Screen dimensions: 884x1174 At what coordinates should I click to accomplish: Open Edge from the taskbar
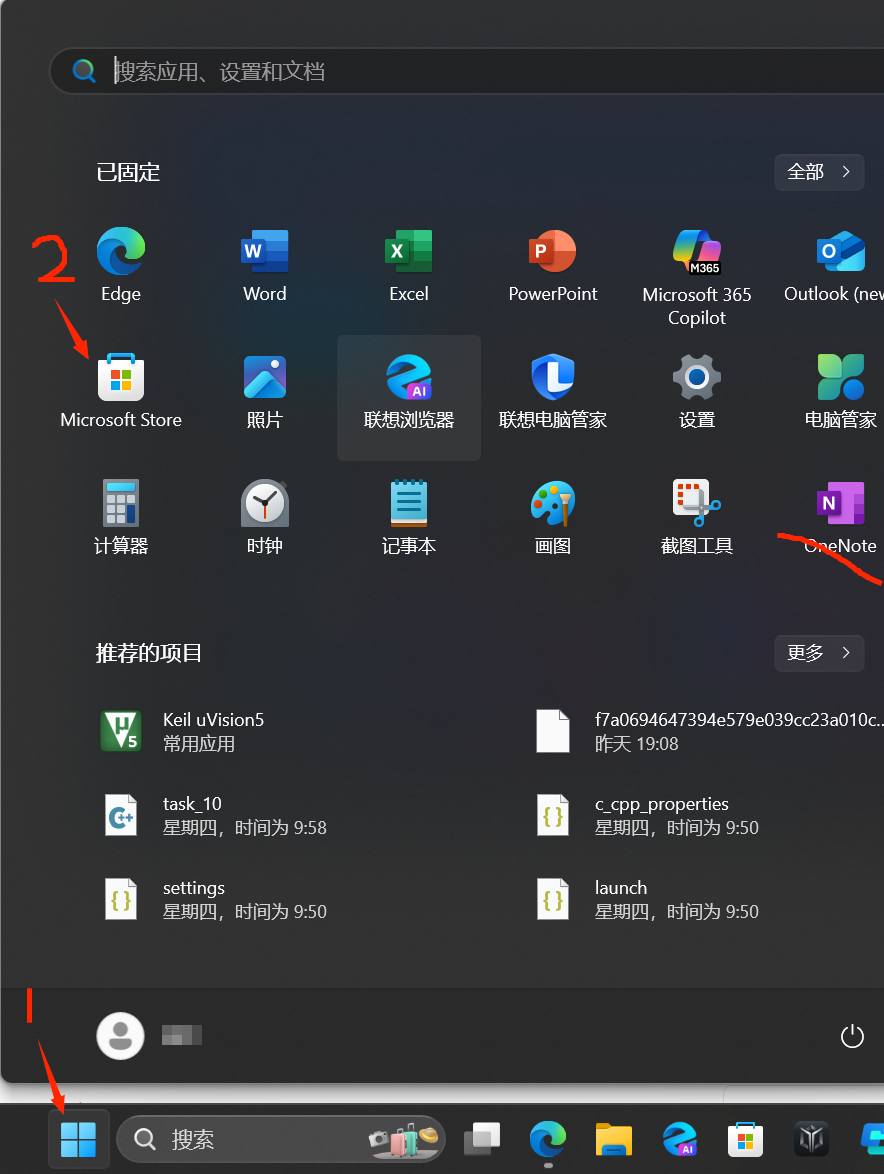pos(548,1140)
